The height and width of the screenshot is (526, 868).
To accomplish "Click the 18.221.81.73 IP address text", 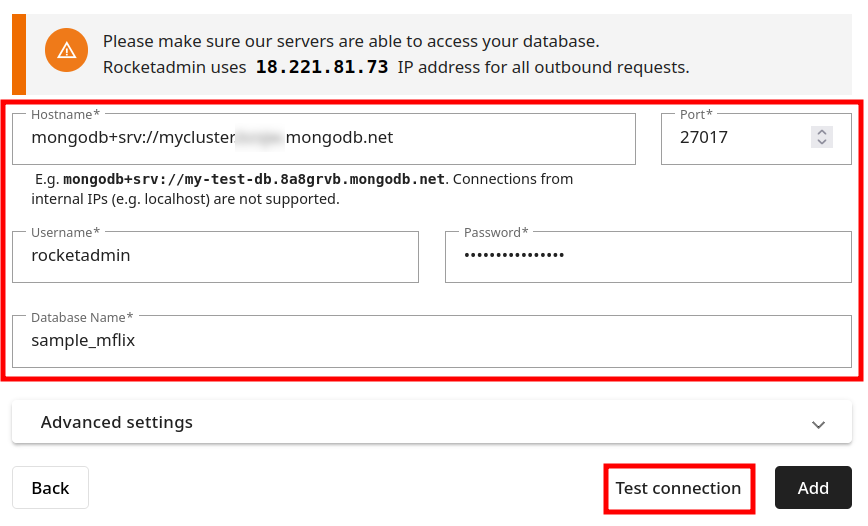I will click(x=321, y=68).
